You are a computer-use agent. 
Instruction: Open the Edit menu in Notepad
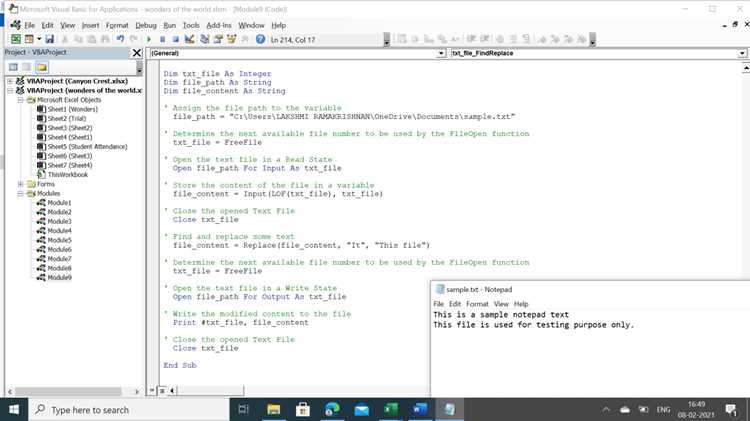click(455, 304)
